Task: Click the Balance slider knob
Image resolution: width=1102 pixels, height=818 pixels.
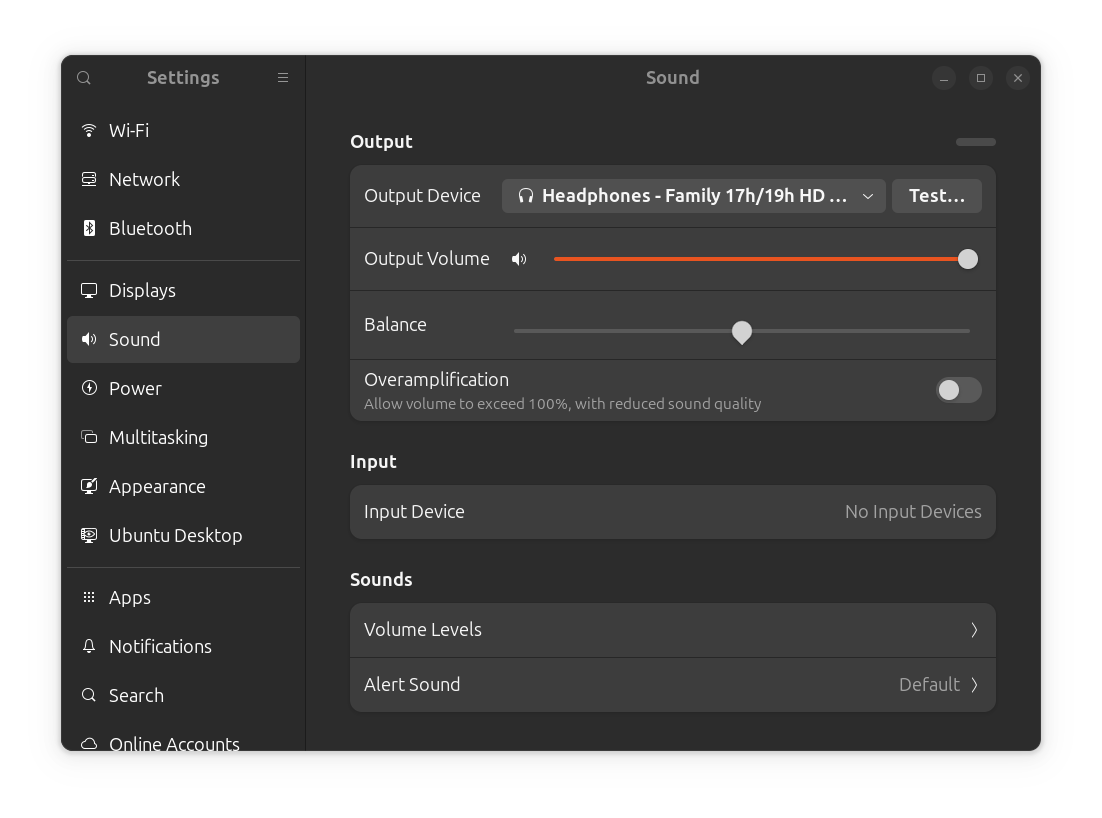Action: point(741,331)
